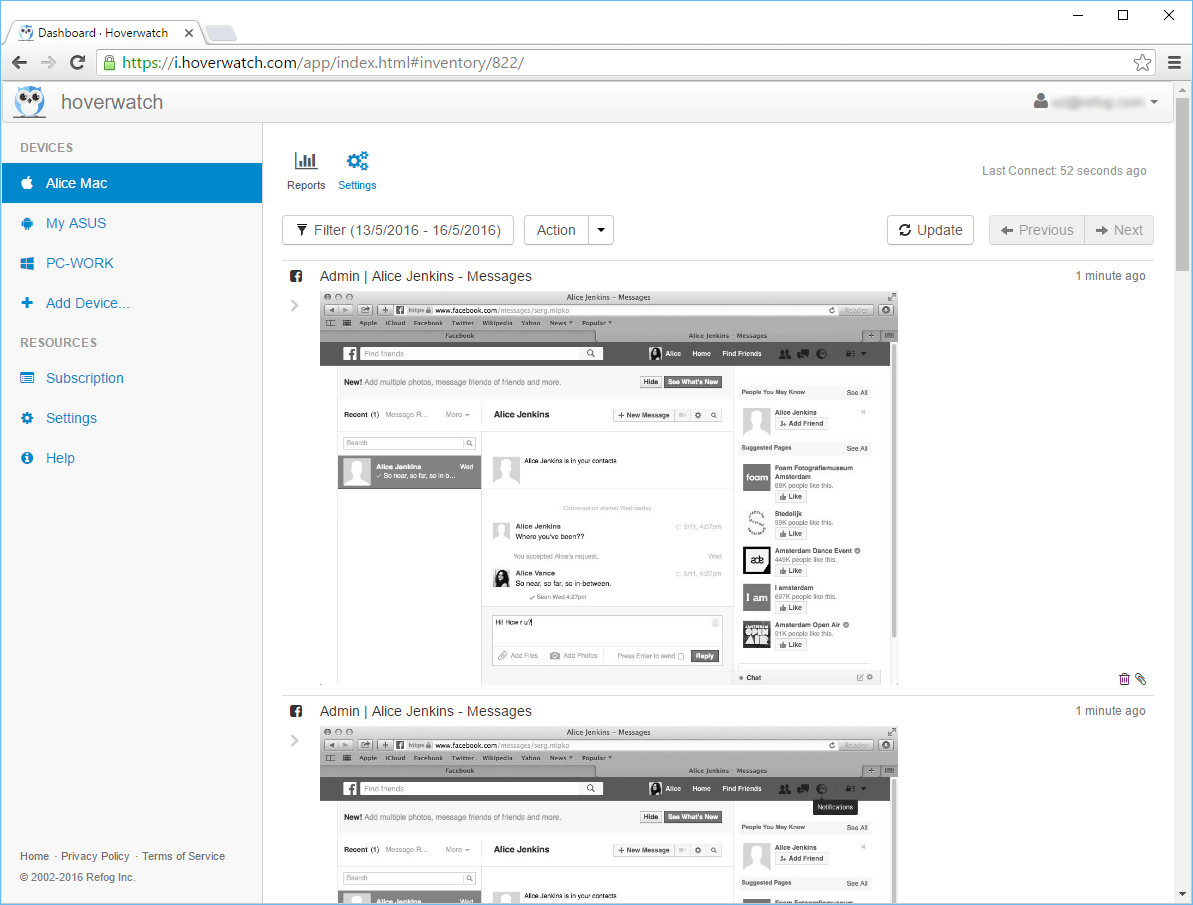Open the Action dropdown arrow
The width and height of the screenshot is (1193, 905).
click(601, 230)
